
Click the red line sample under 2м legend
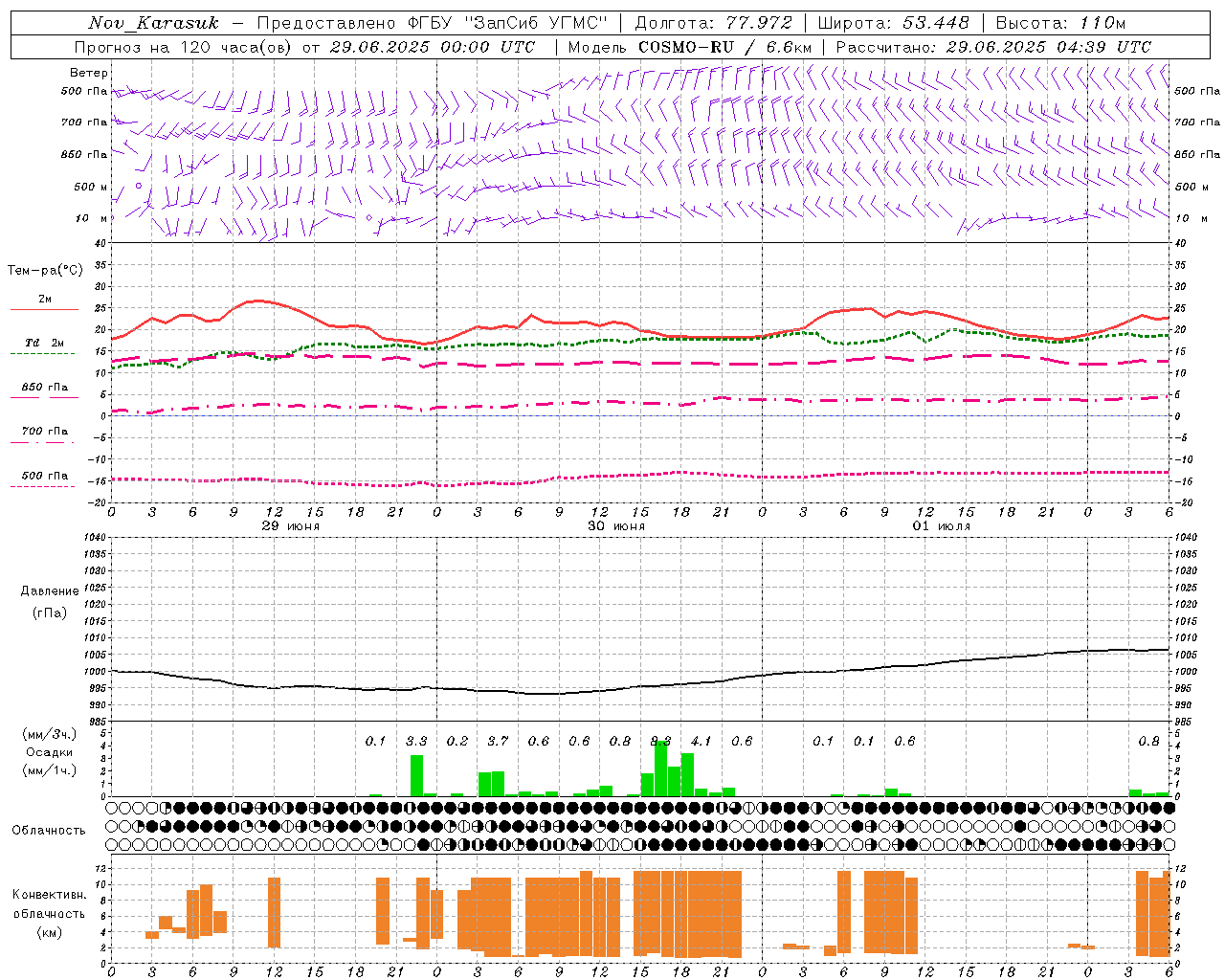pyautogui.click(x=44, y=310)
